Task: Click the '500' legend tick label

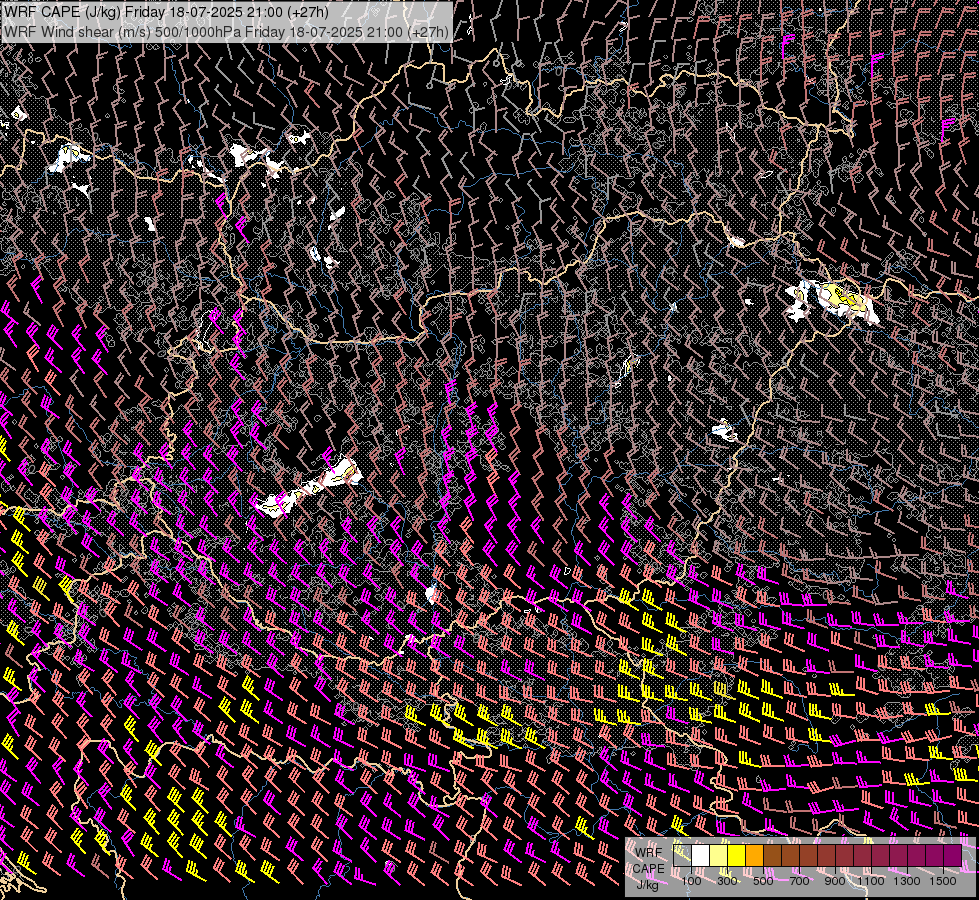Action: click(x=763, y=881)
